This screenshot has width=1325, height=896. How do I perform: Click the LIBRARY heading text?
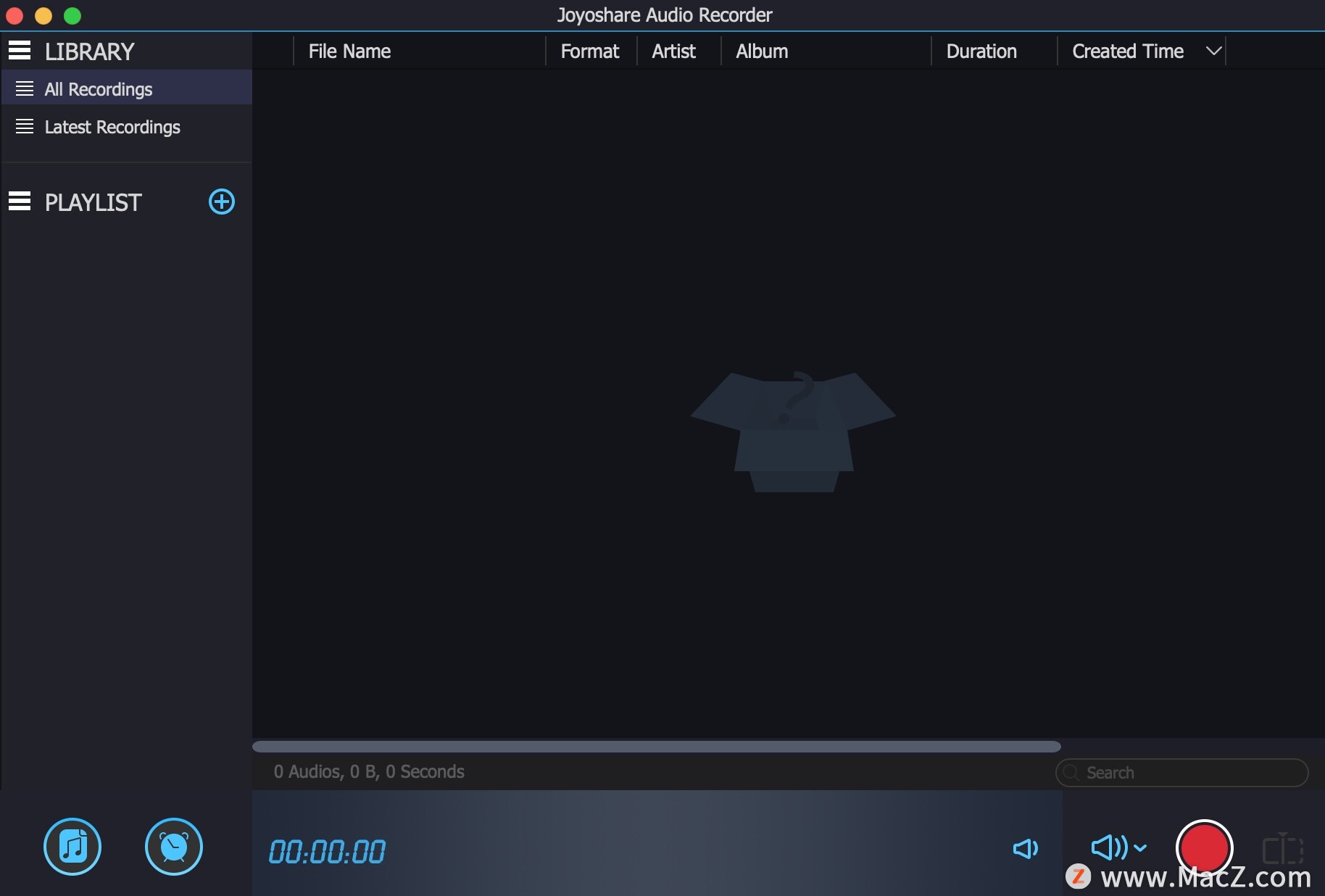(x=90, y=51)
